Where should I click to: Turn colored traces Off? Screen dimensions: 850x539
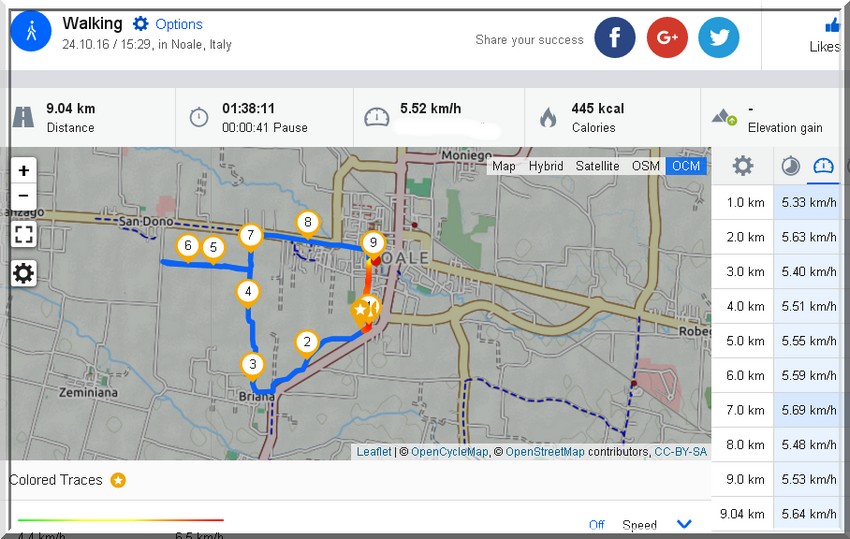596,525
